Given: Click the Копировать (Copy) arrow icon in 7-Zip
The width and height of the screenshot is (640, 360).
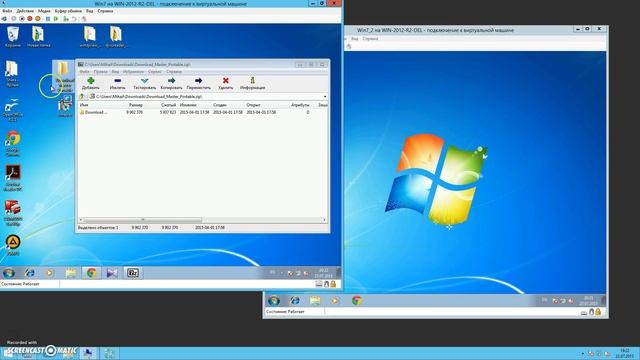Looking at the screenshot, I should point(171,81).
